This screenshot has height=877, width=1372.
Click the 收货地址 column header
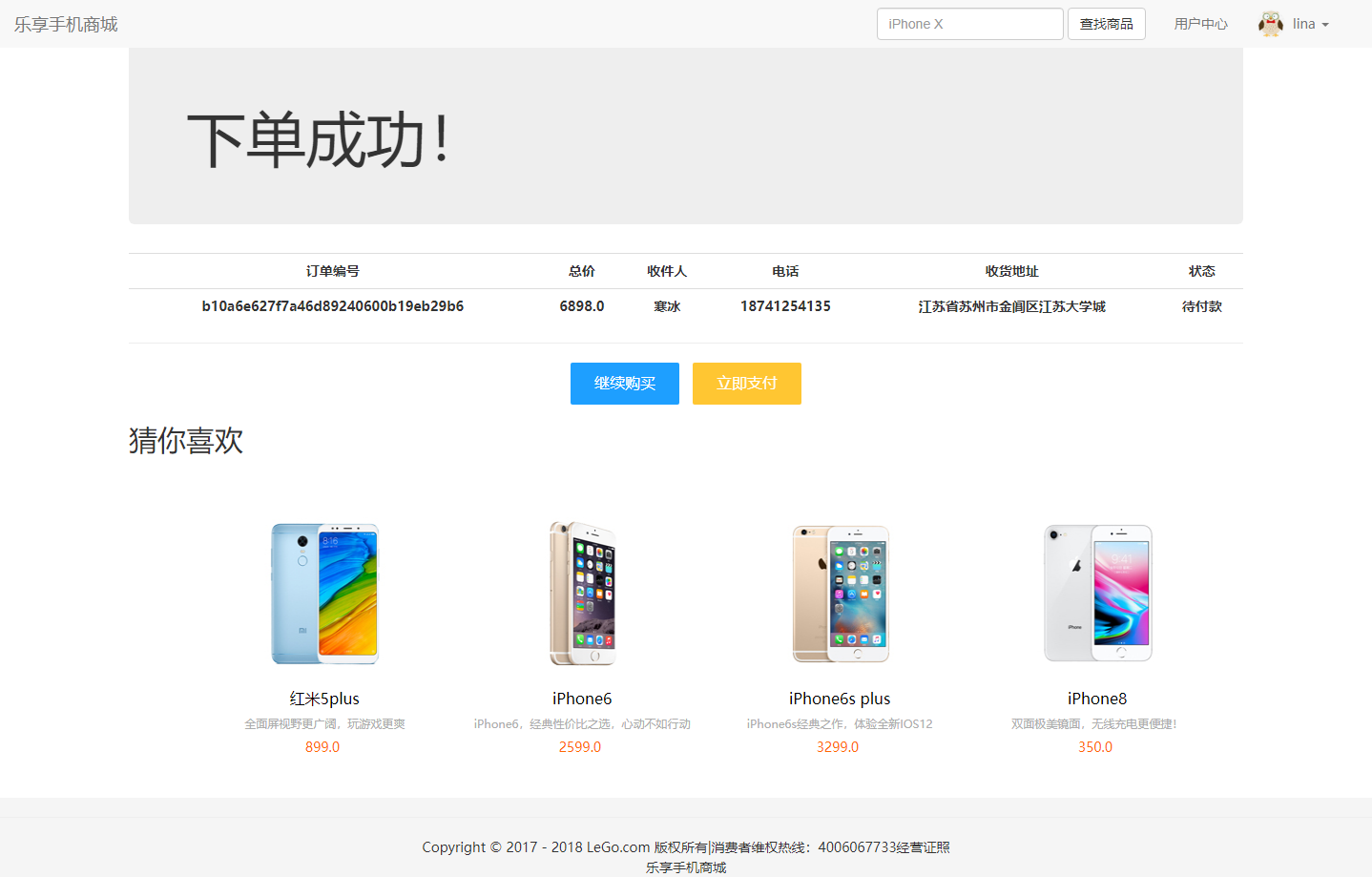click(1012, 271)
